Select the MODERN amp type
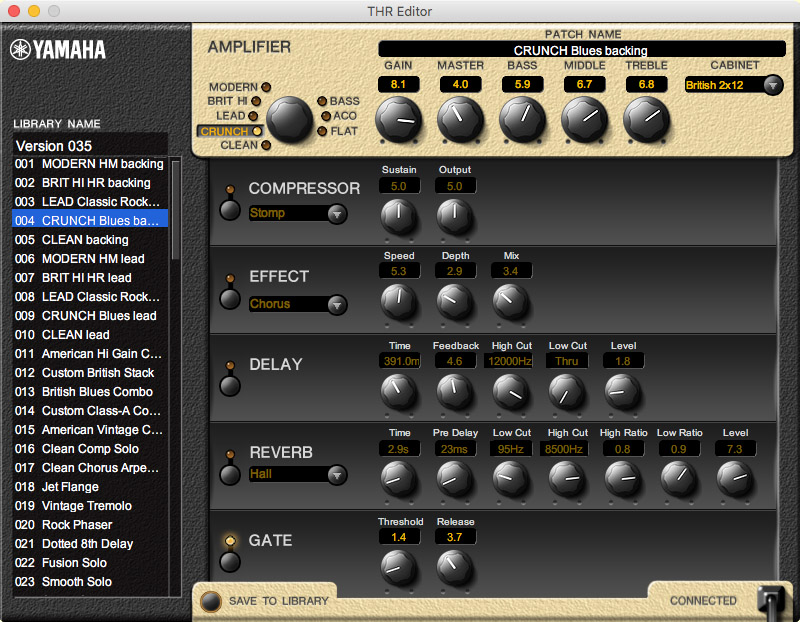Viewport: 800px width, 622px height. [x=266, y=88]
